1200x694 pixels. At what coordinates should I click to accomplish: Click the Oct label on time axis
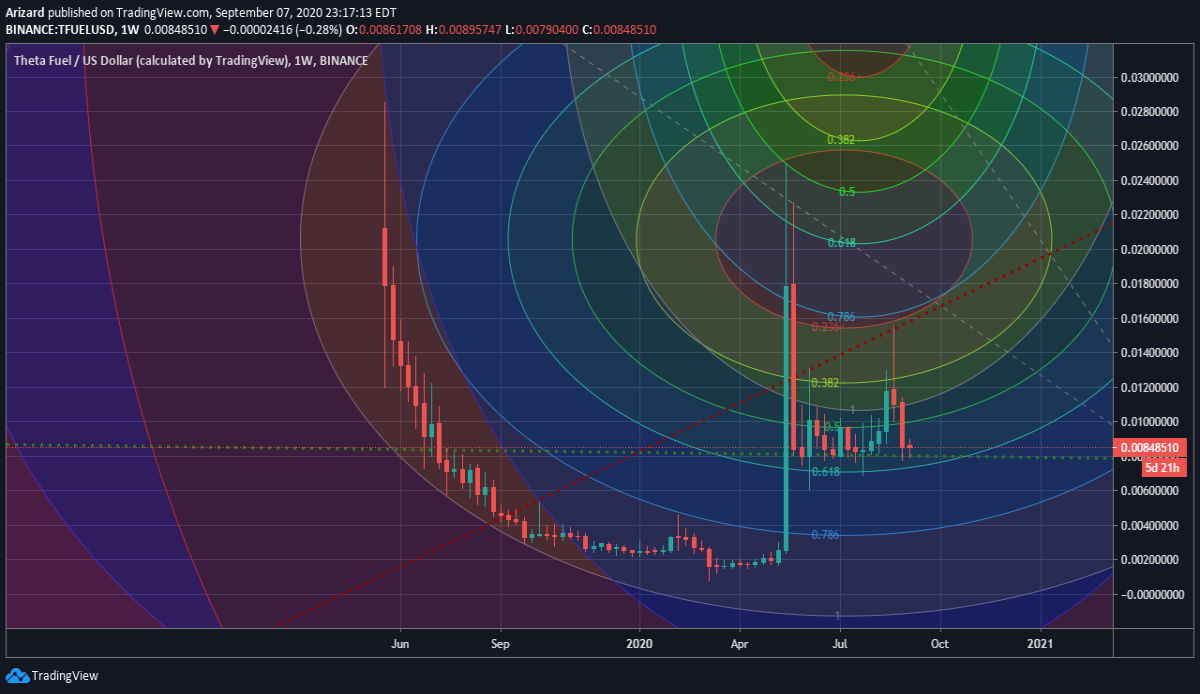coord(940,644)
